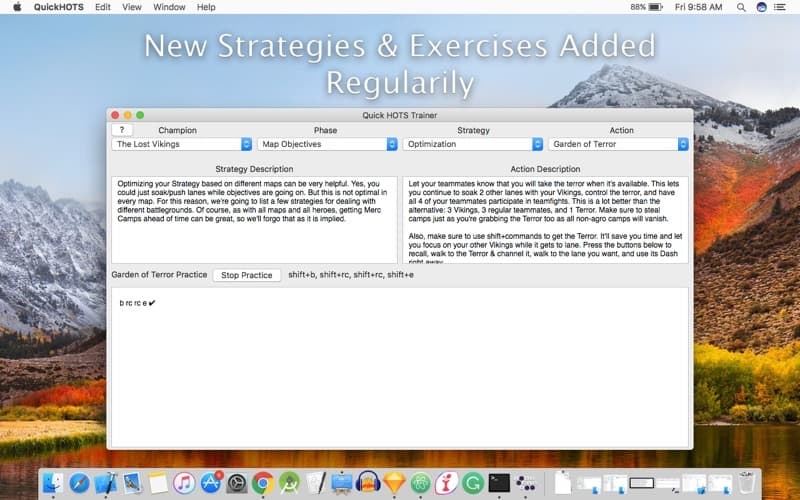Open the App Store dock icon
The image size is (800, 500).
(211, 483)
